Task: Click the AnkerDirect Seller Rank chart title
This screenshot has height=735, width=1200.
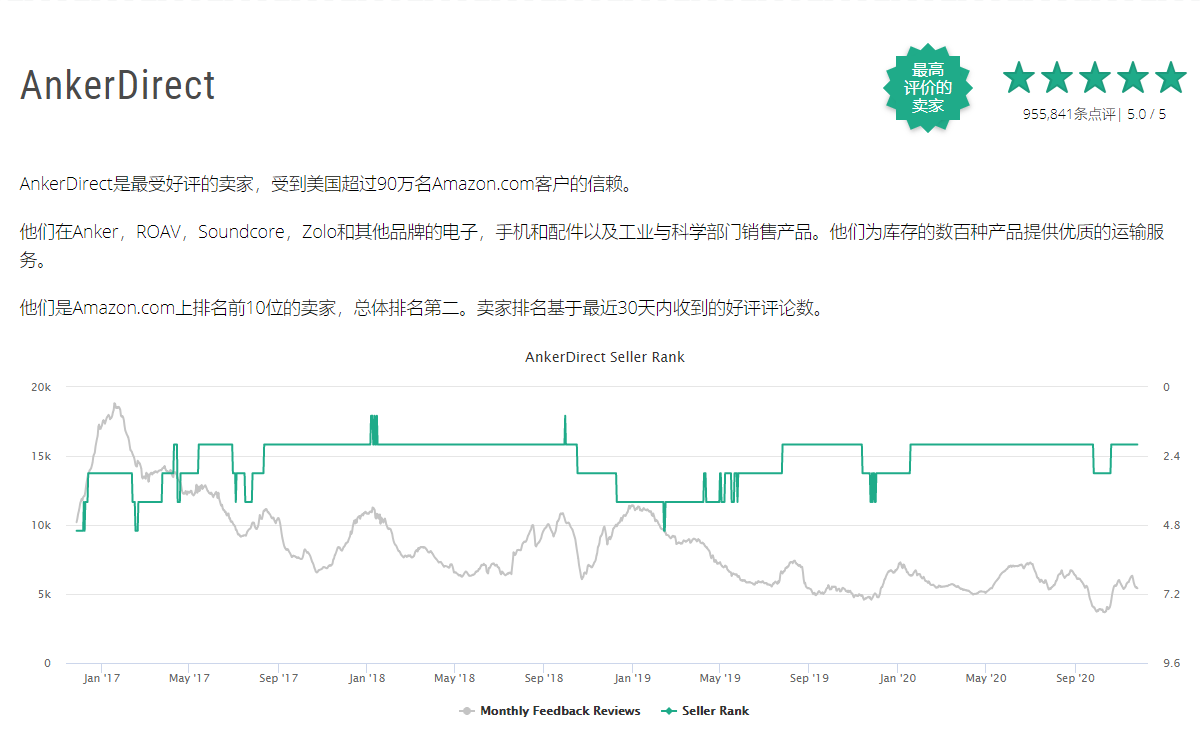Action: click(x=604, y=356)
